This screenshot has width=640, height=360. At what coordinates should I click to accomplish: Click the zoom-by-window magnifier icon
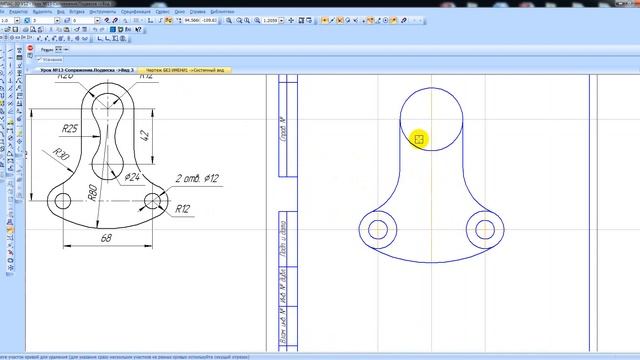coord(229,20)
